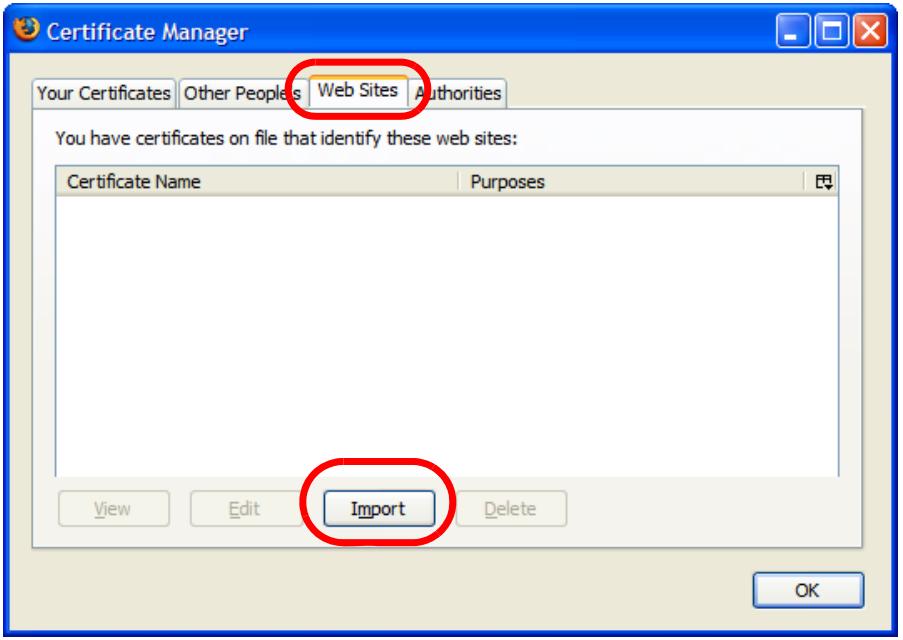The width and height of the screenshot is (903, 640).
Task: Confirm with the OK button
Action: (x=808, y=590)
